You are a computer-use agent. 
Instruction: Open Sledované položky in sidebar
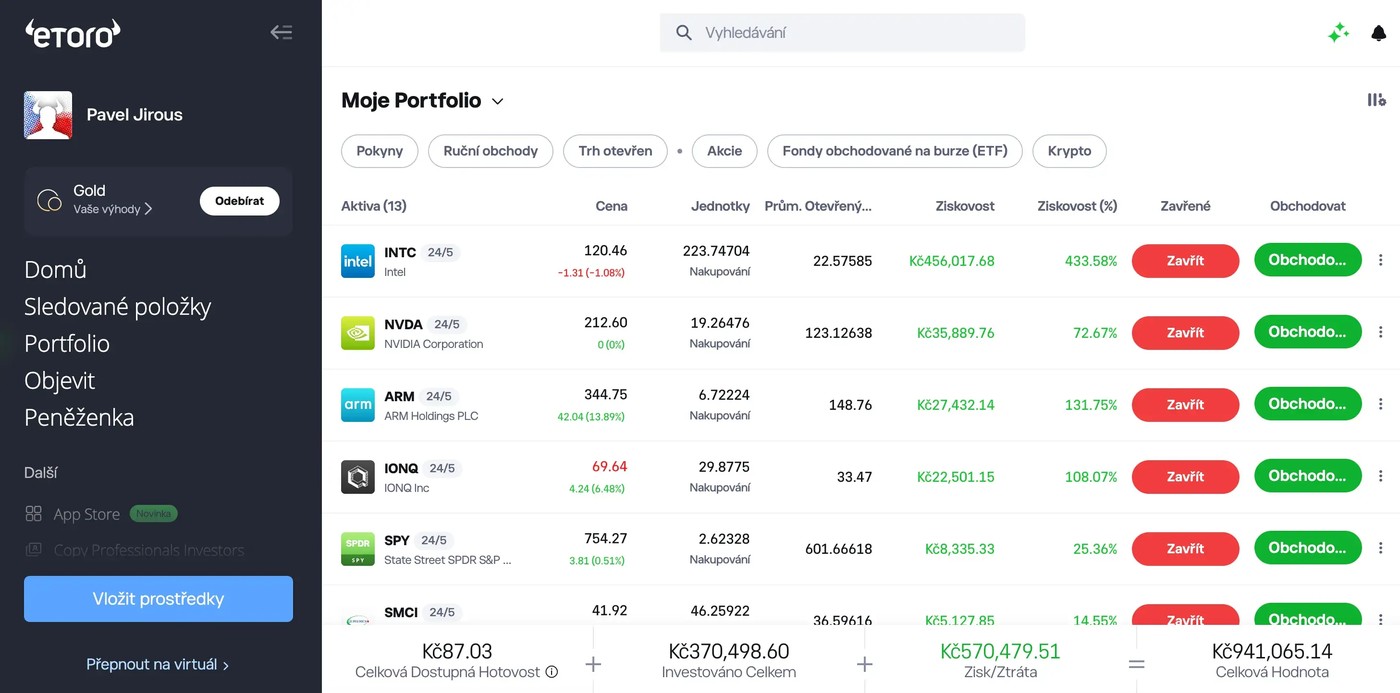coord(117,307)
